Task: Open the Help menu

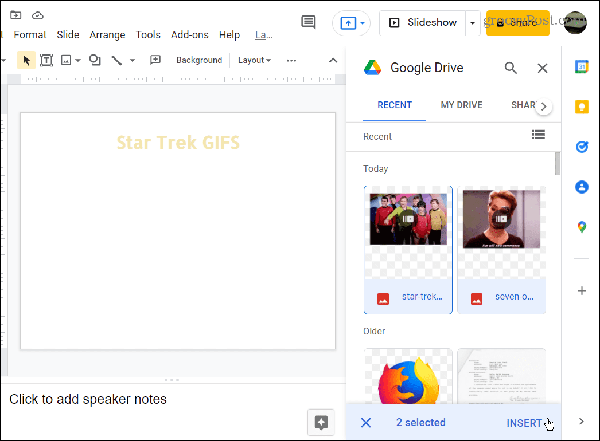Action: (x=230, y=35)
